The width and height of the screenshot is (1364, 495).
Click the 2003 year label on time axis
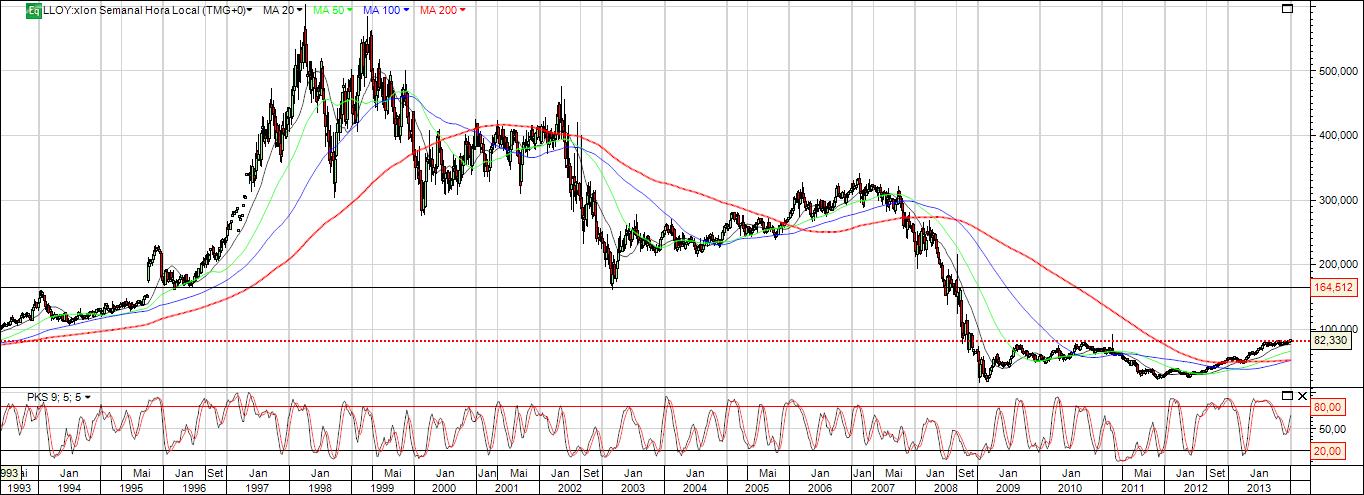click(x=633, y=487)
